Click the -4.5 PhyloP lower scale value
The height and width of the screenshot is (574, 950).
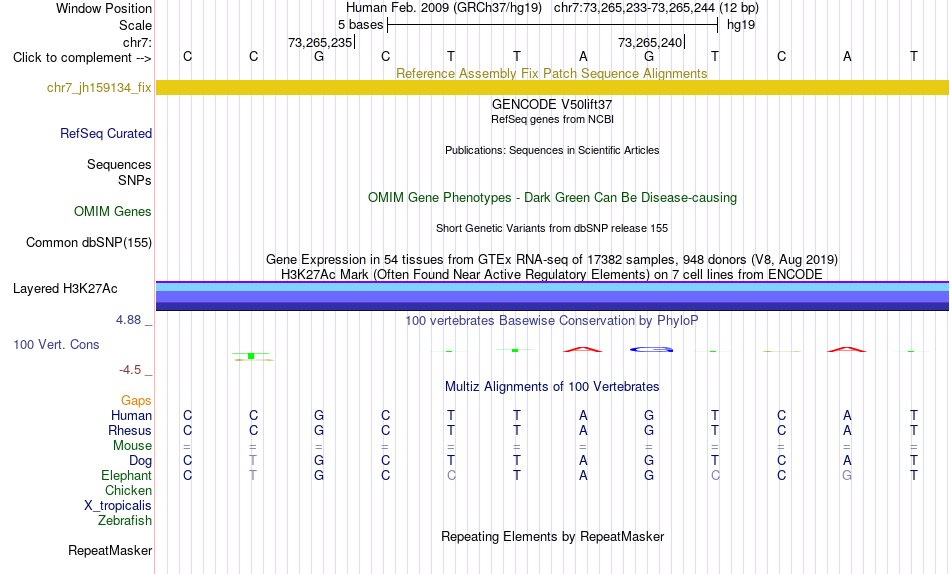click(130, 370)
